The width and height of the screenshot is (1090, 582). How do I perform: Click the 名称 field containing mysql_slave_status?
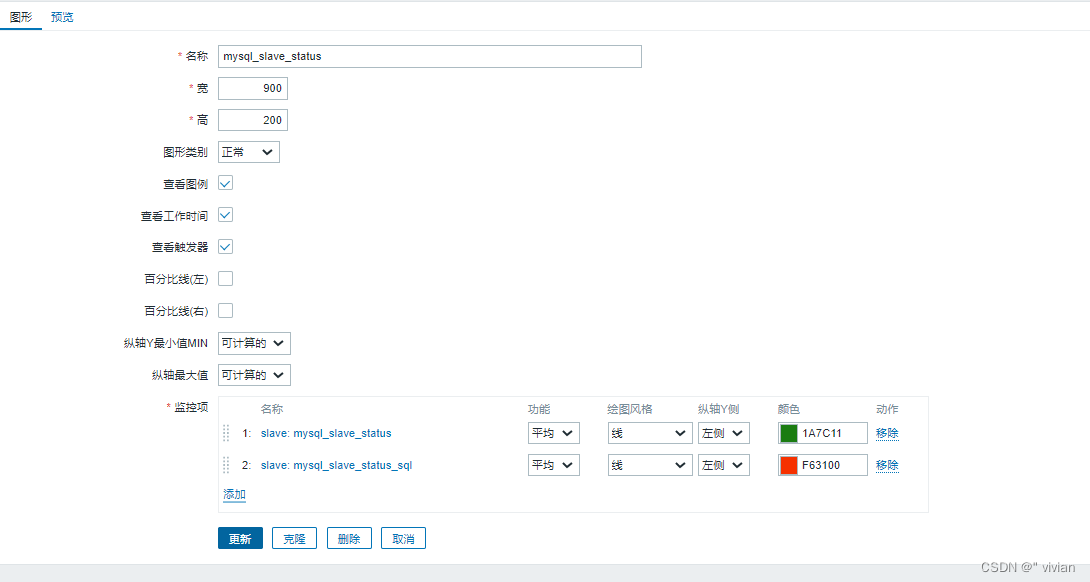point(430,56)
